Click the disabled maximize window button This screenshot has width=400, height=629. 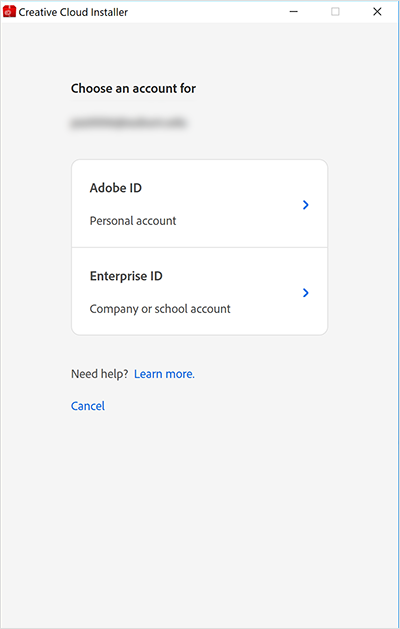coord(335,12)
